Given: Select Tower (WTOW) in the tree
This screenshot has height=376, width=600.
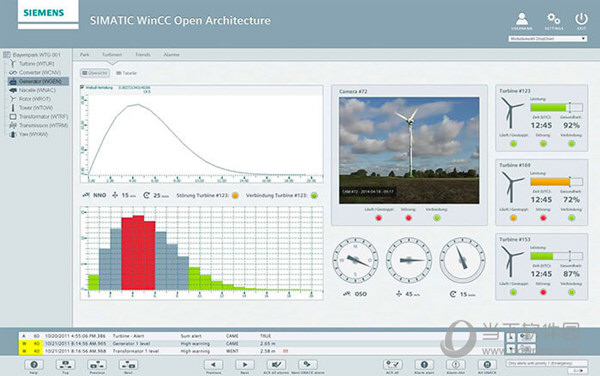Looking at the screenshot, I should click(x=36, y=107).
